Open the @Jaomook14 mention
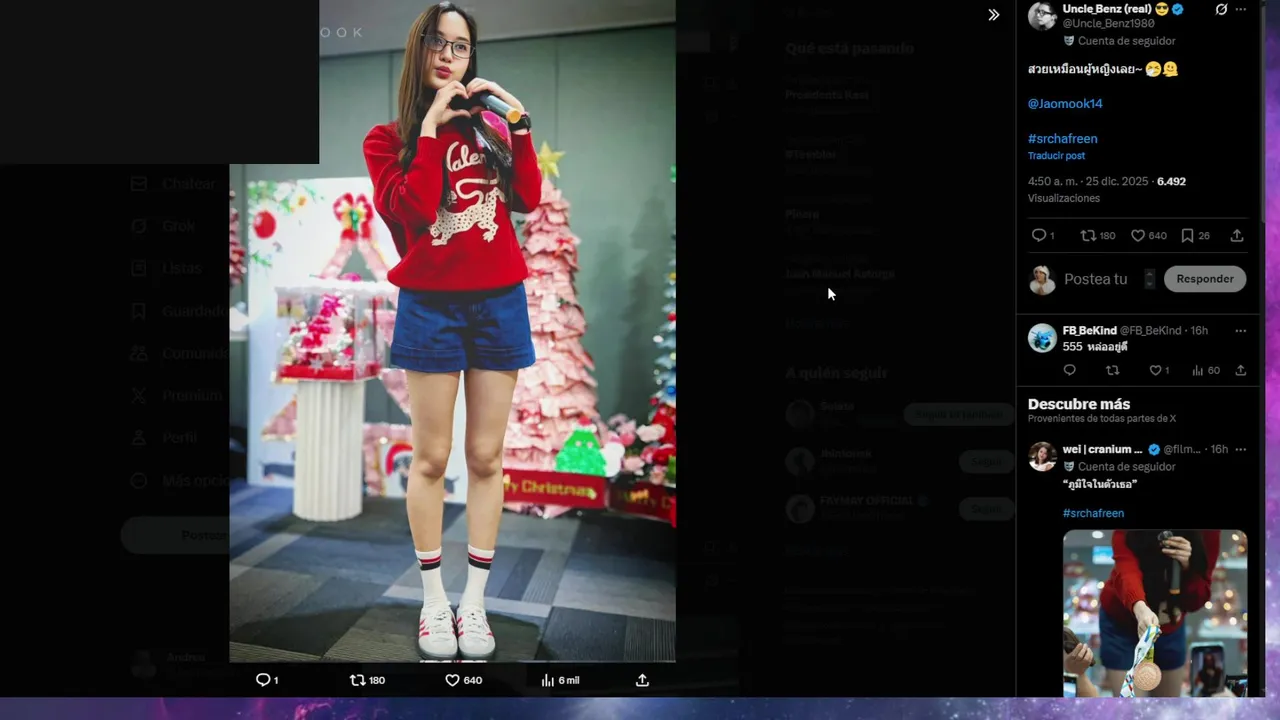This screenshot has height=720, width=1280. click(1065, 104)
